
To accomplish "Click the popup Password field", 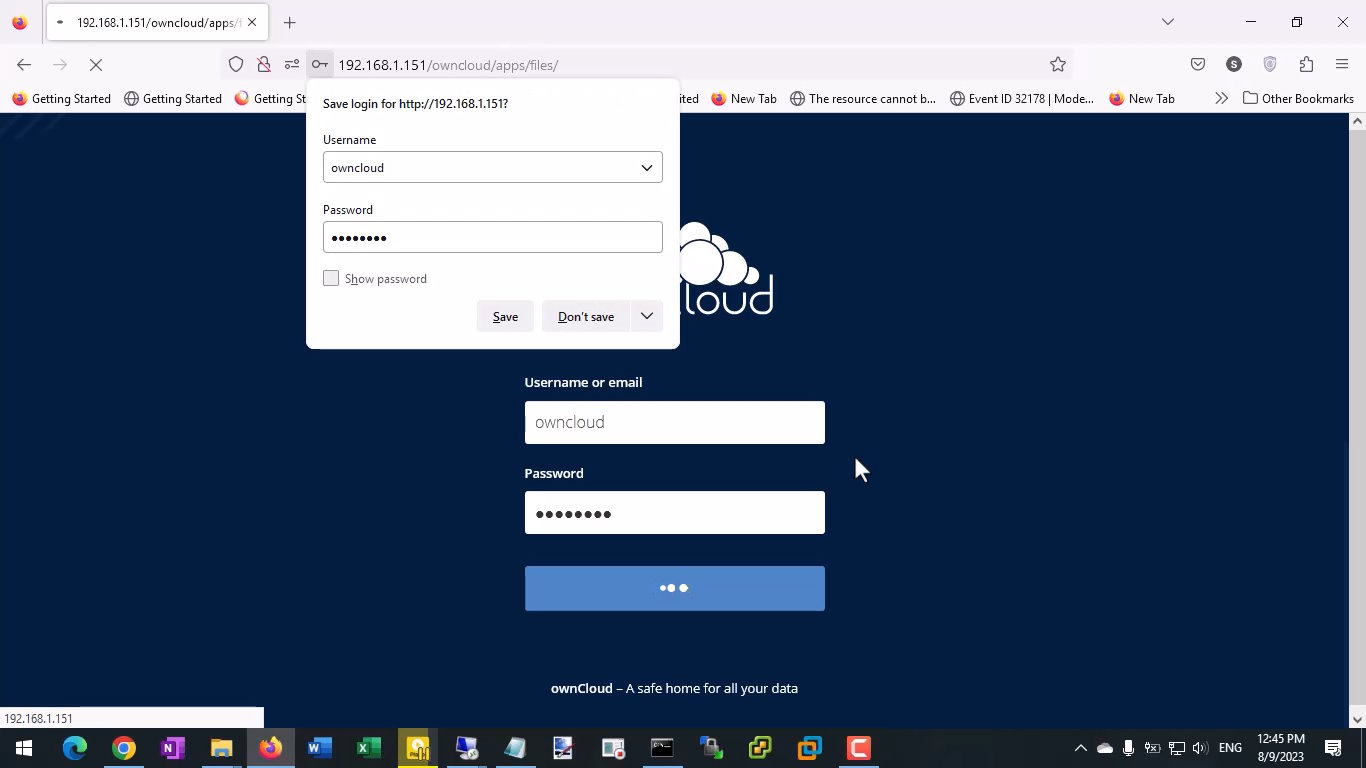I will [493, 237].
